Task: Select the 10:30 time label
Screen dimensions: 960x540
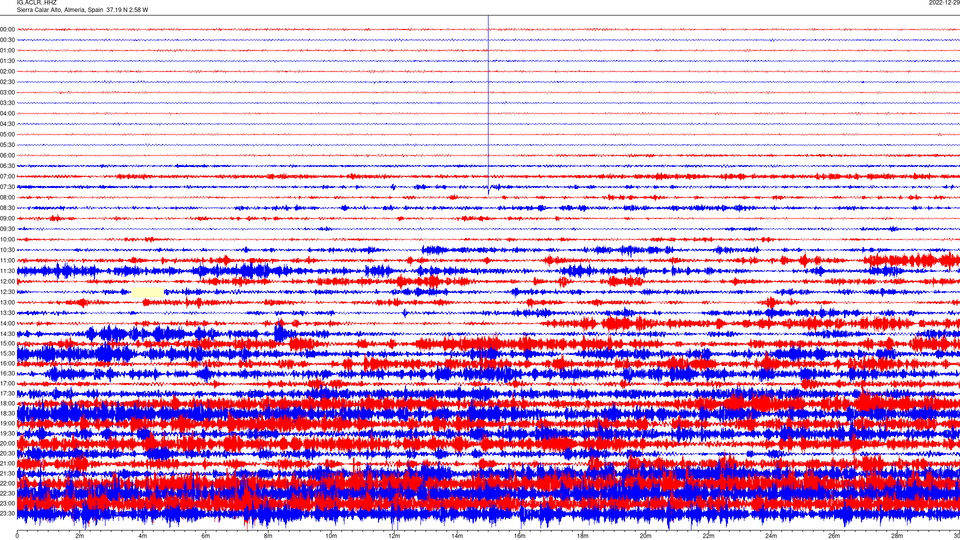Action: pyautogui.click(x=8, y=250)
